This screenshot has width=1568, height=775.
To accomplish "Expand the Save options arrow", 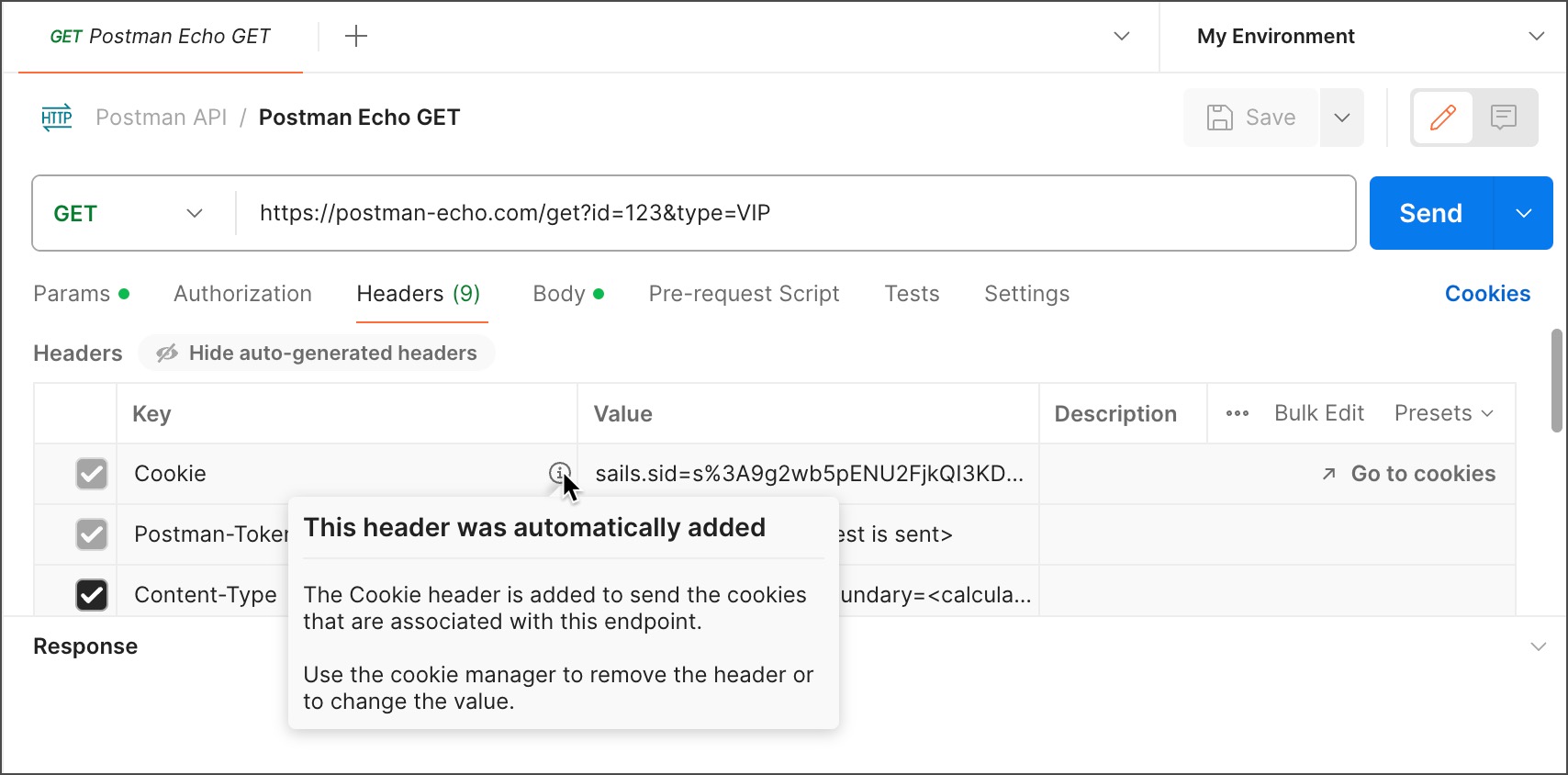I will [x=1342, y=118].
